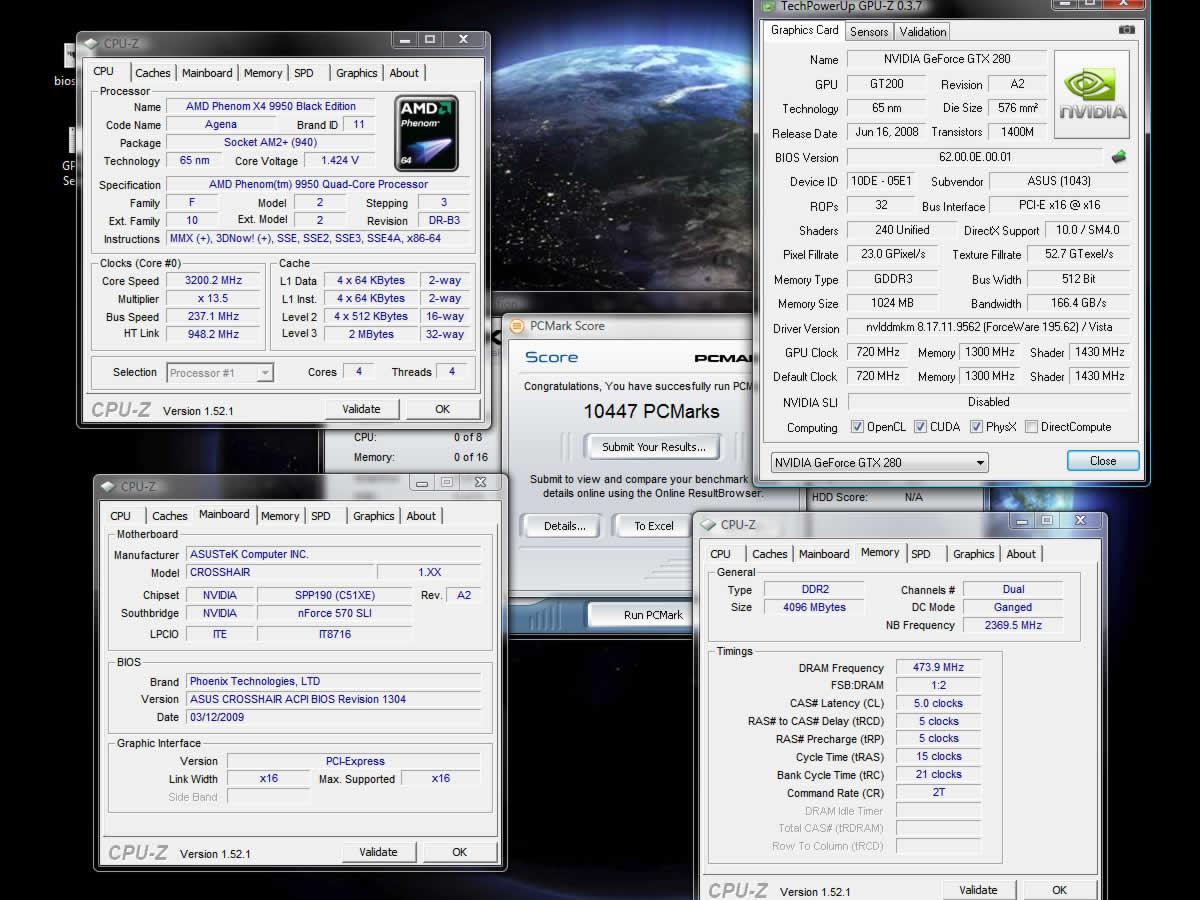Click the Close button in GPU-Z

[x=1103, y=461]
